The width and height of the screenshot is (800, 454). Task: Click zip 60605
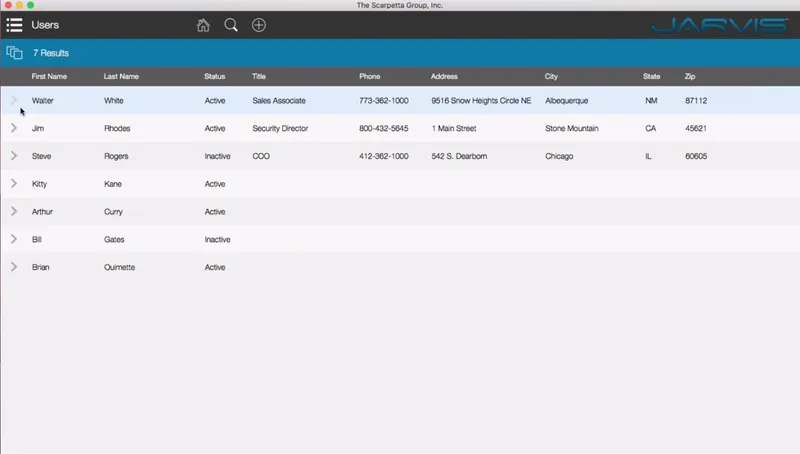click(x=696, y=156)
